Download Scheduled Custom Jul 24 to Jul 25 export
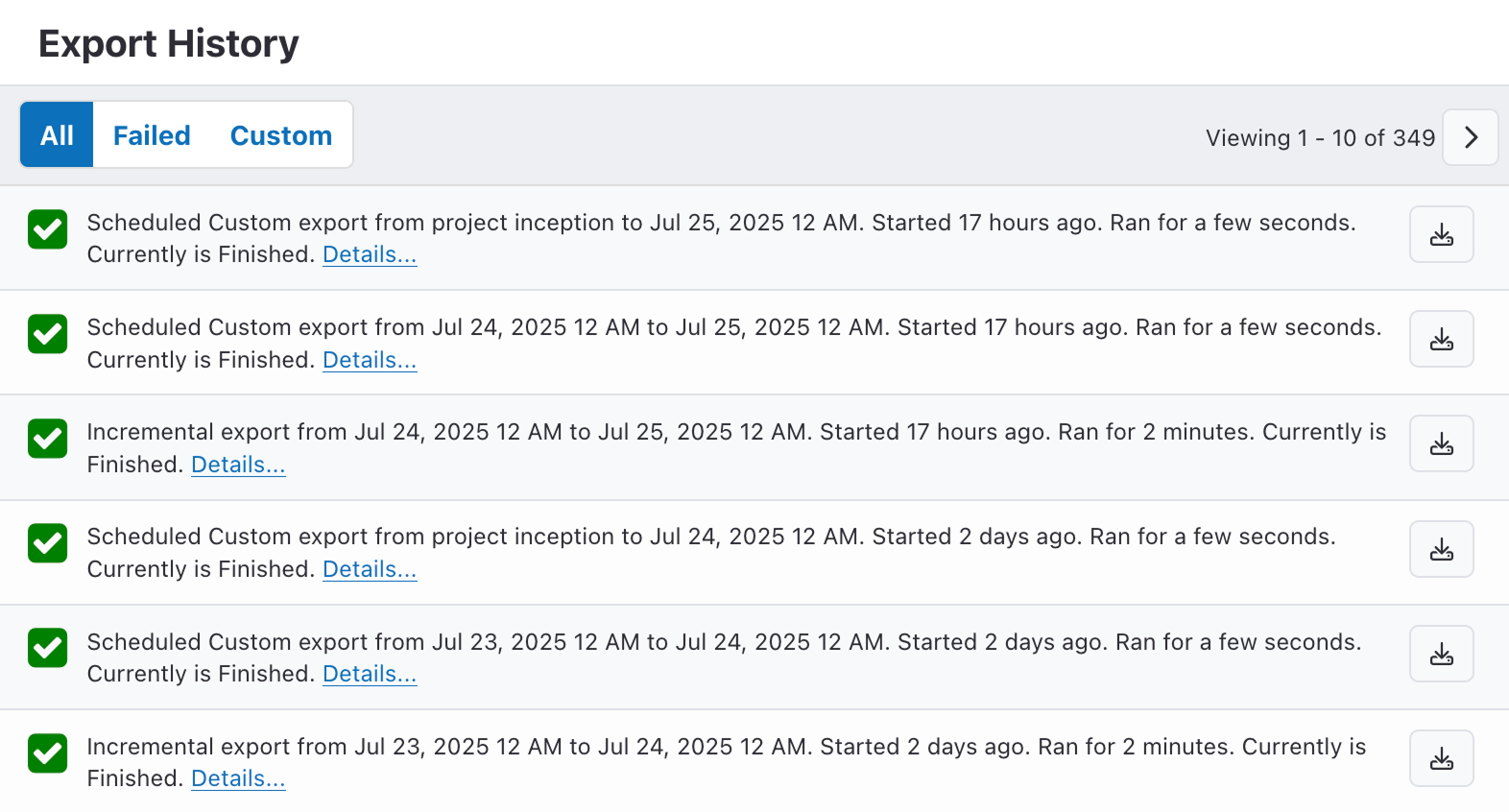Image resolution: width=1509 pixels, height=812 pixels. (x=1441, y=340)
